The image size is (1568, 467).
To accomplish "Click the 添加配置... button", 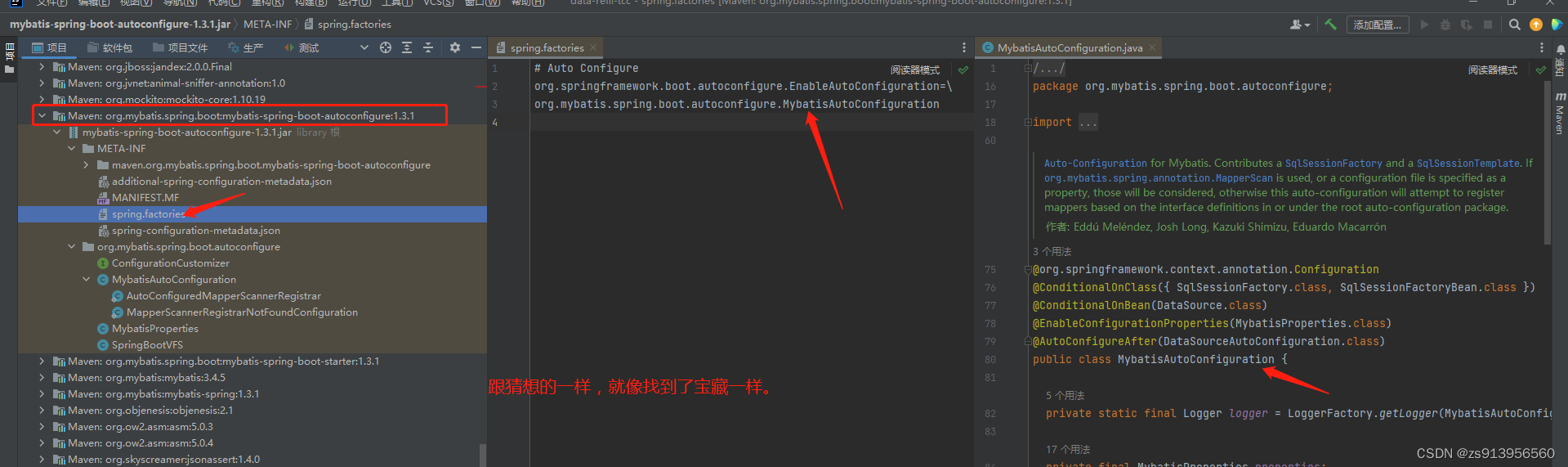I will [1377, 25].
